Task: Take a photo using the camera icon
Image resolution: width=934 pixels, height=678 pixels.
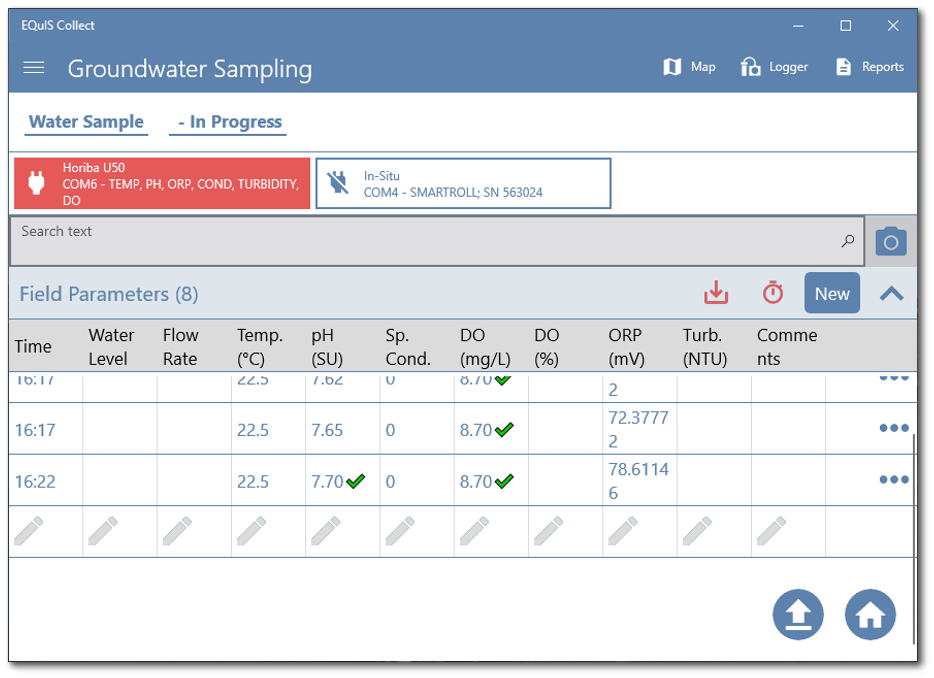Action: coord(890,240)
